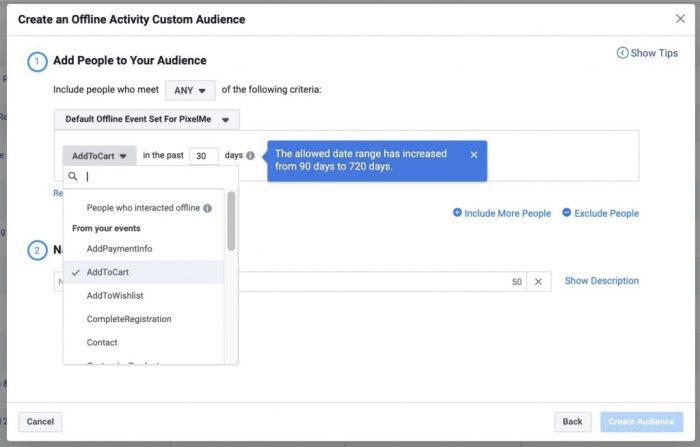This screenshot has height=447, width=700.
Task: Click the Show Tips icon
Action: coord(622,53)
